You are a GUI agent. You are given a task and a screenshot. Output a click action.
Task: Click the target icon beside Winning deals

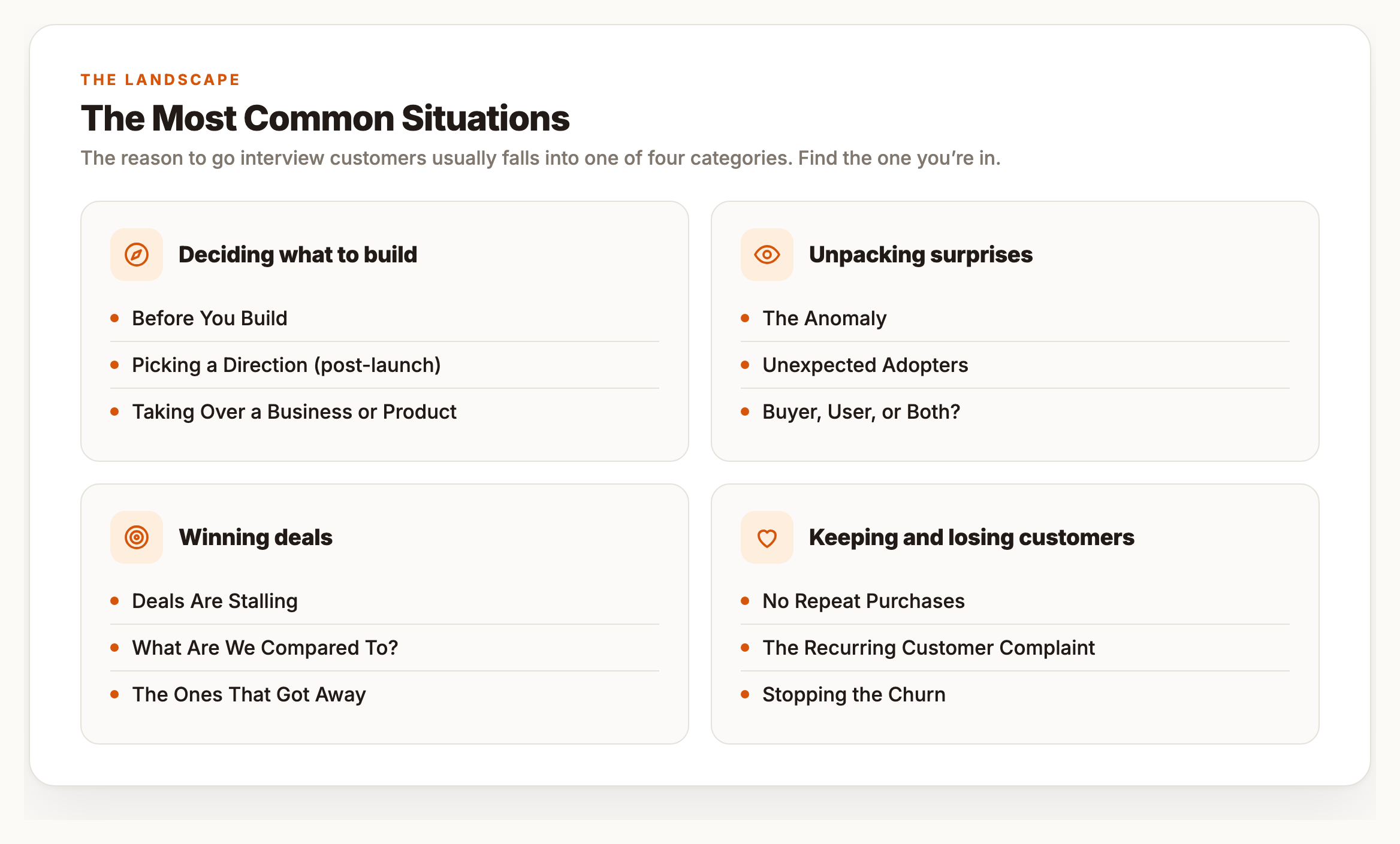pos(137,537)
